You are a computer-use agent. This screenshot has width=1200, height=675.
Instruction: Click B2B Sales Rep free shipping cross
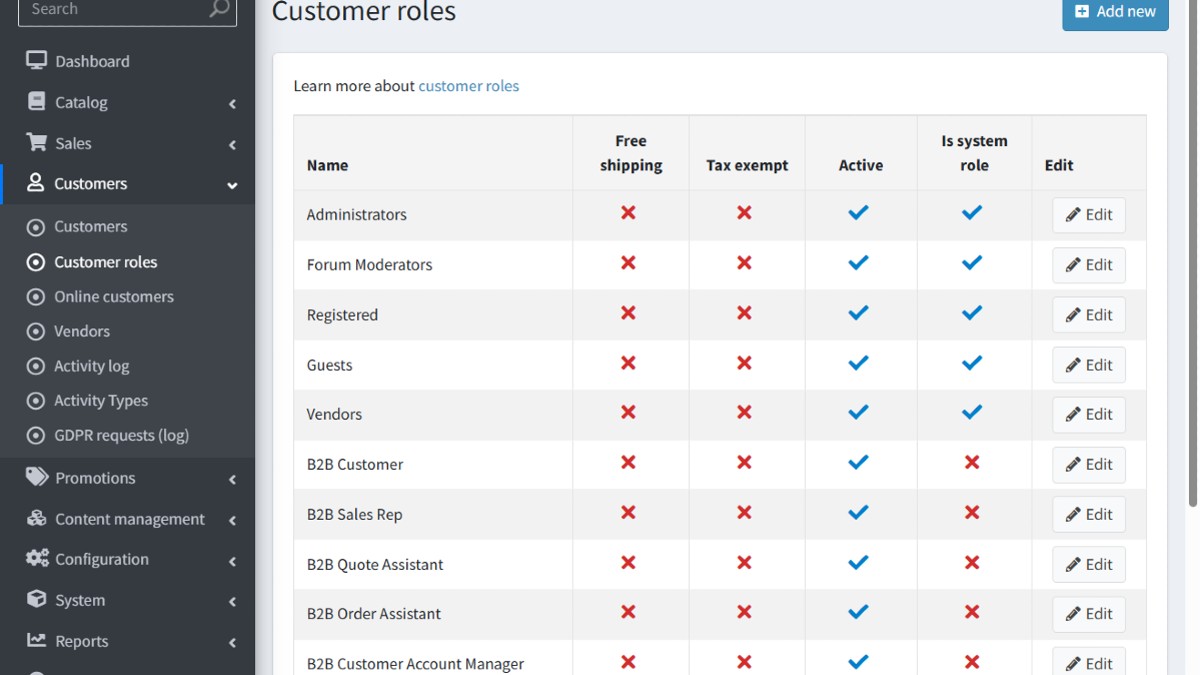[x=628, y=512]
